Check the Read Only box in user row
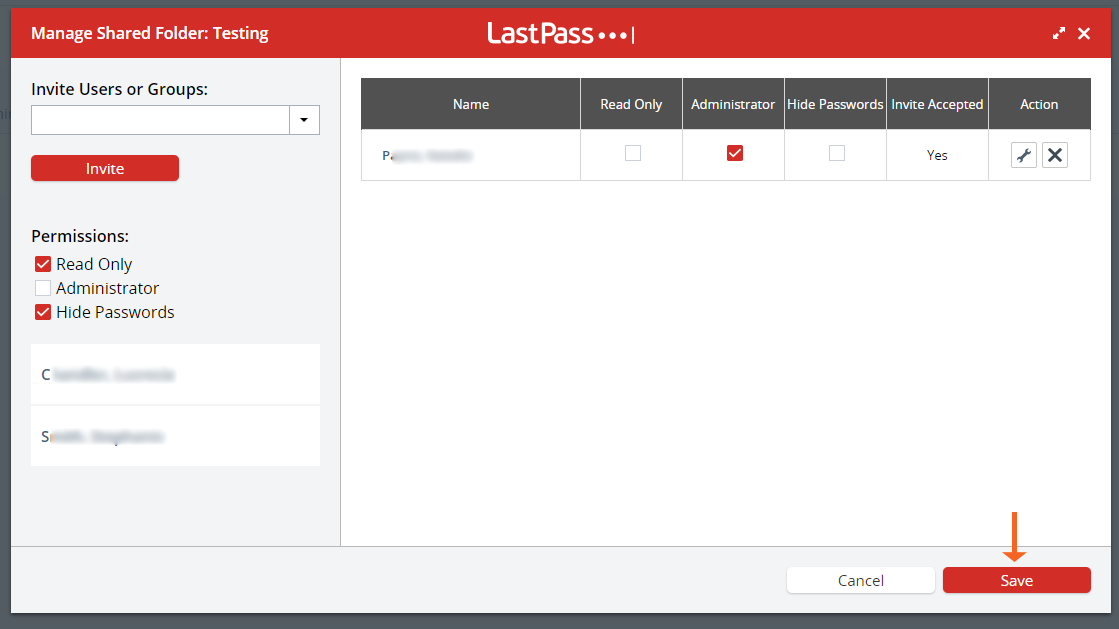Image resolution: width=1119 pixels, height=629 pixels. coord(632,153)
